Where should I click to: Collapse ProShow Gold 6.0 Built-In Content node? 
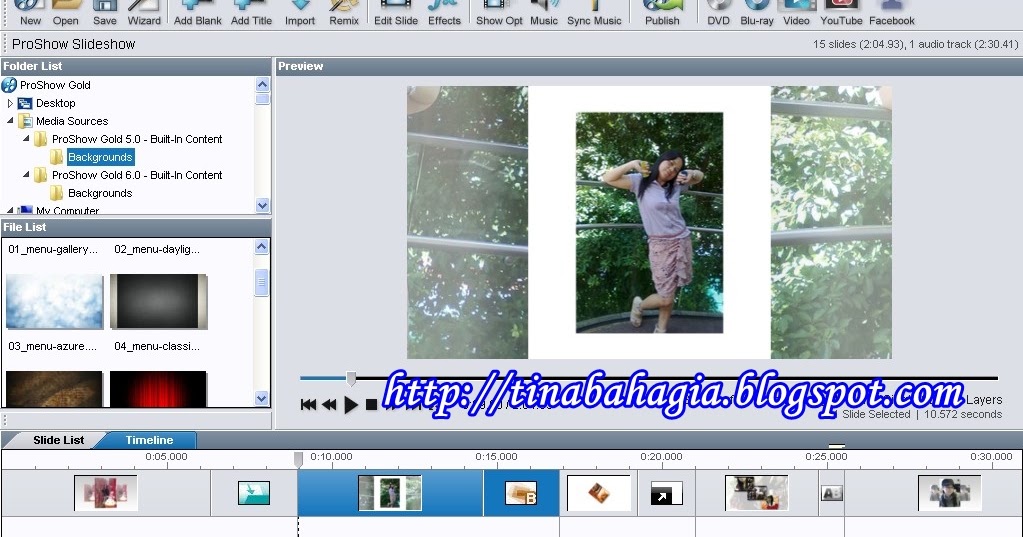(26, 174)
